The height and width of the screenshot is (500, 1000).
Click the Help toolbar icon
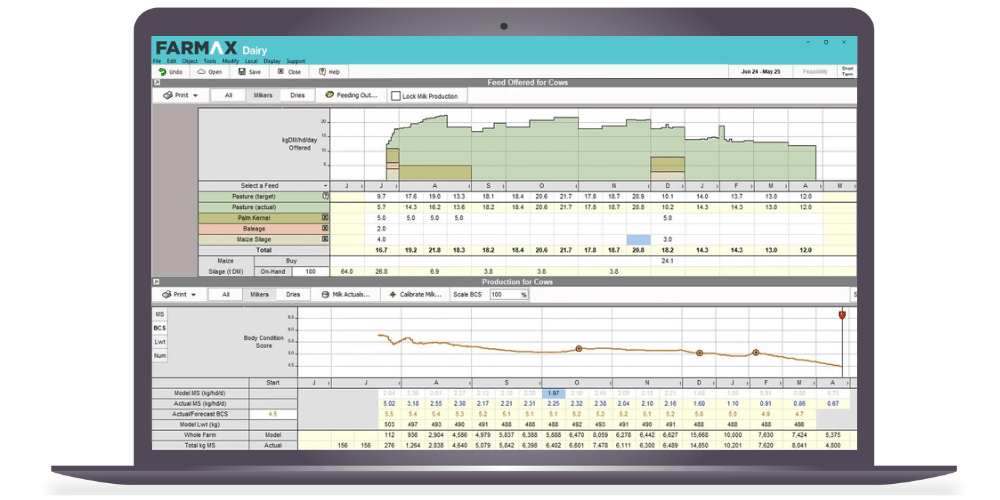point(322,72)
